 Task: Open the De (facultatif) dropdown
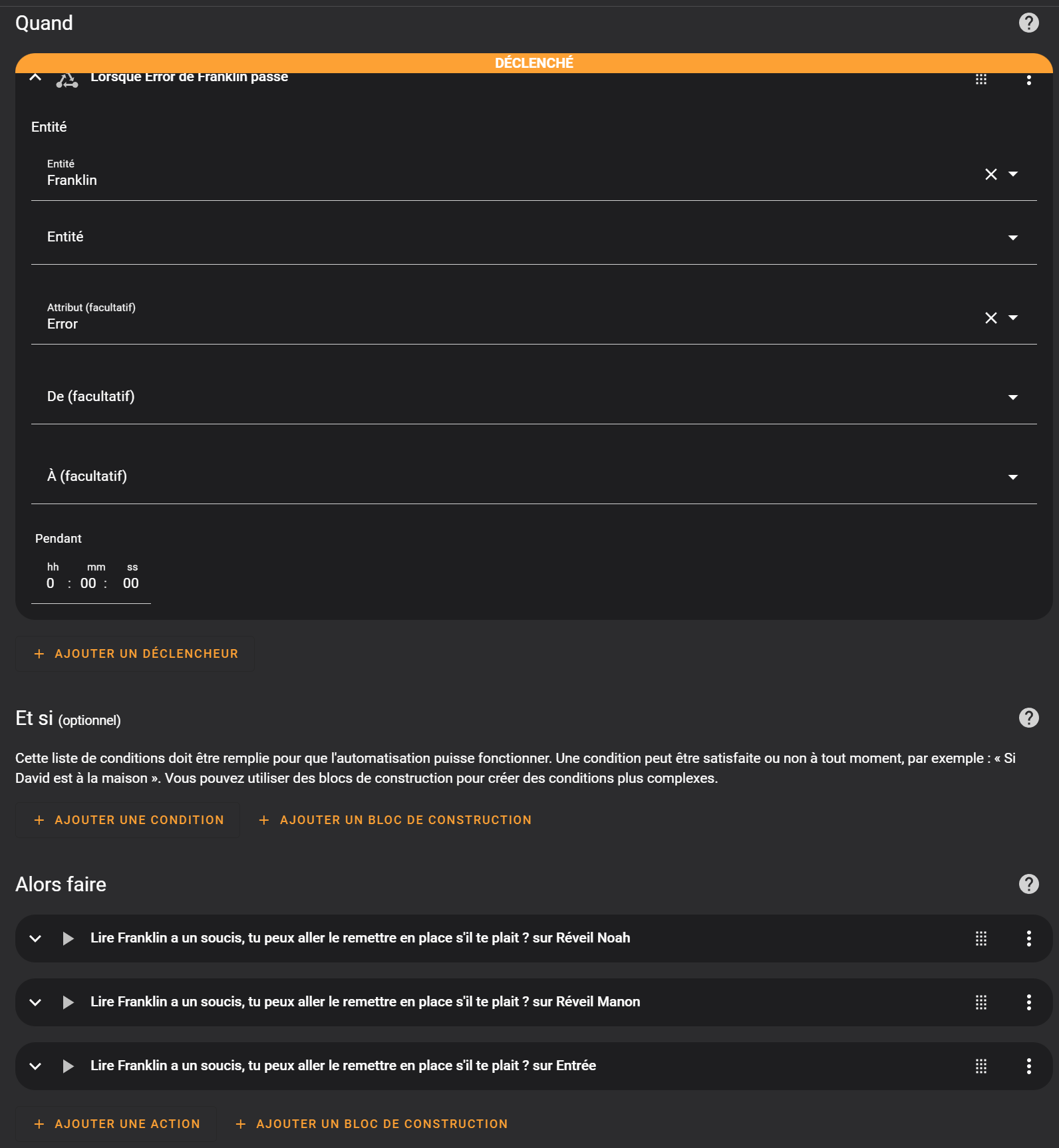pyautogui.click(x=533, y=396)
